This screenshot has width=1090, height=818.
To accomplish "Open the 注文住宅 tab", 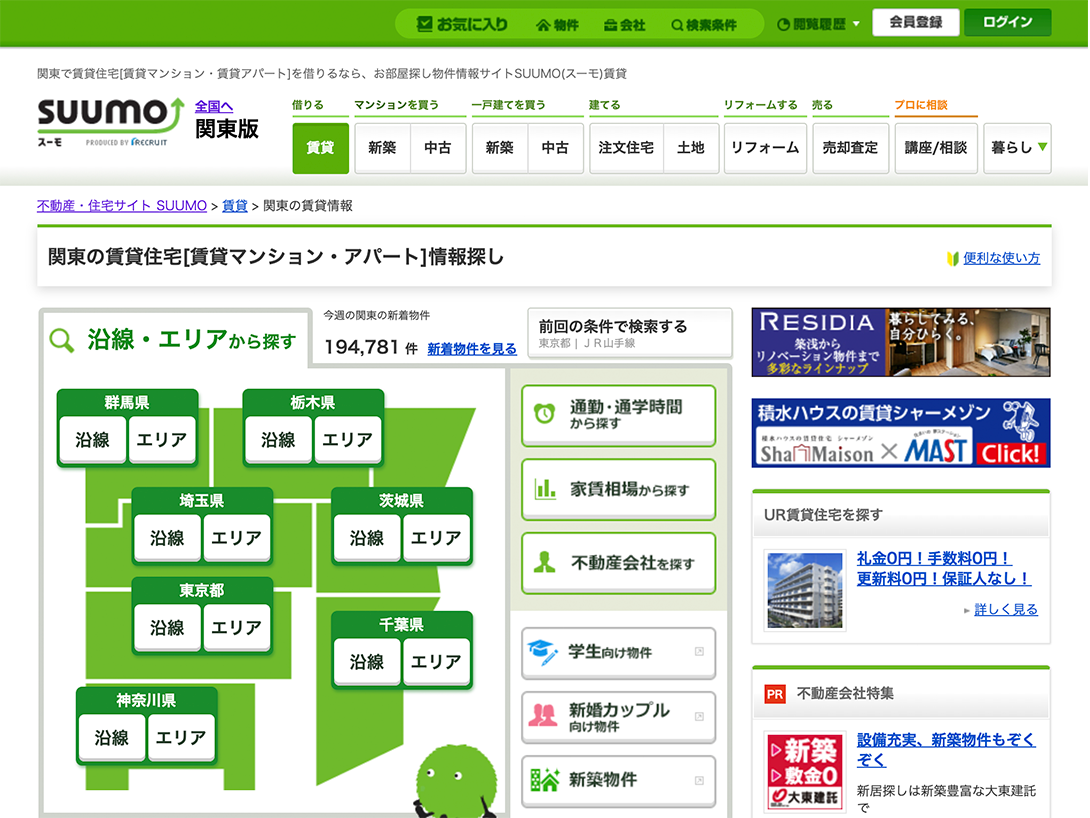I will pyautogui.click(x=626, y=148).
